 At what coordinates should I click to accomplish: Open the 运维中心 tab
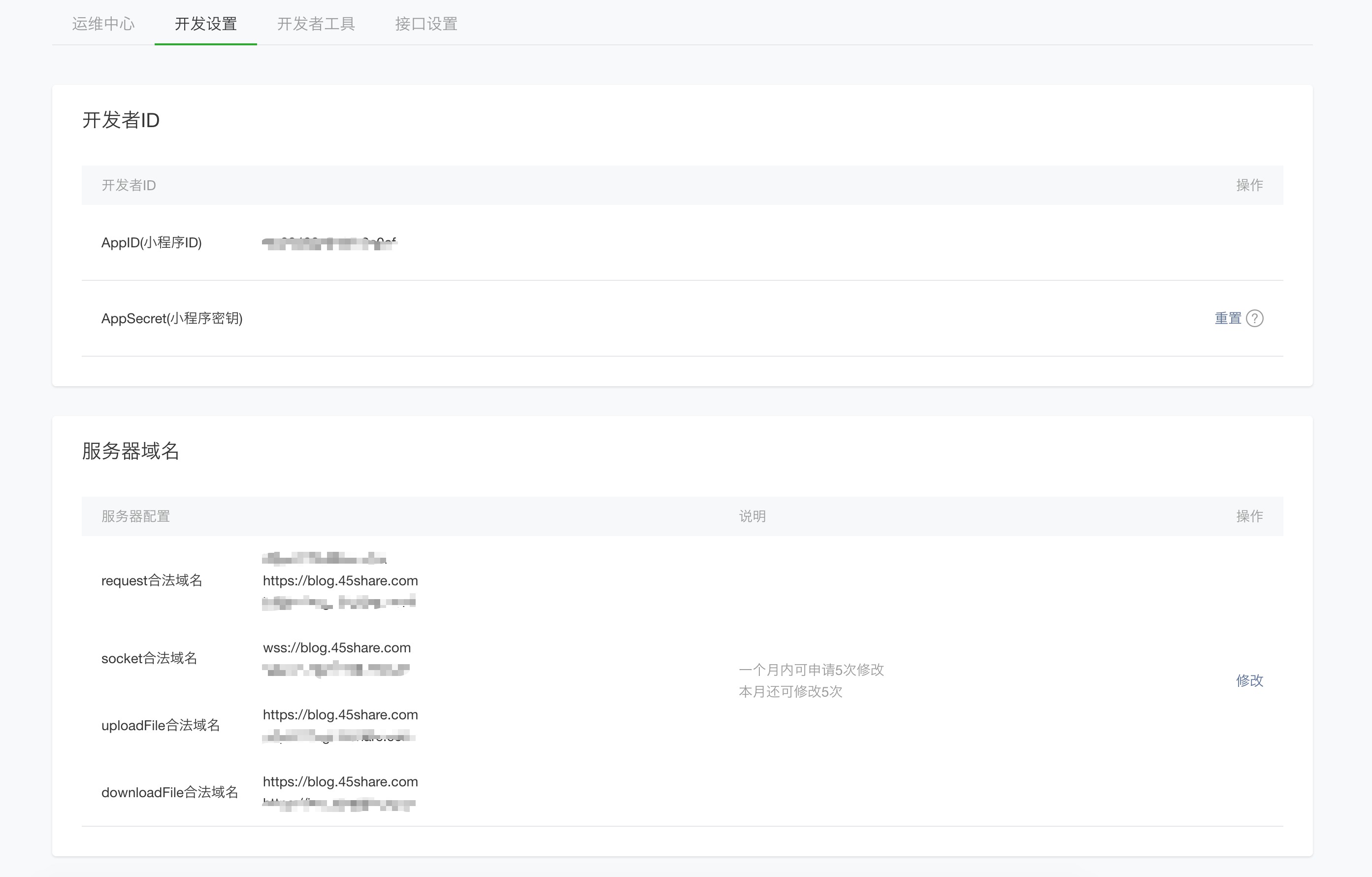pos(103,24)
